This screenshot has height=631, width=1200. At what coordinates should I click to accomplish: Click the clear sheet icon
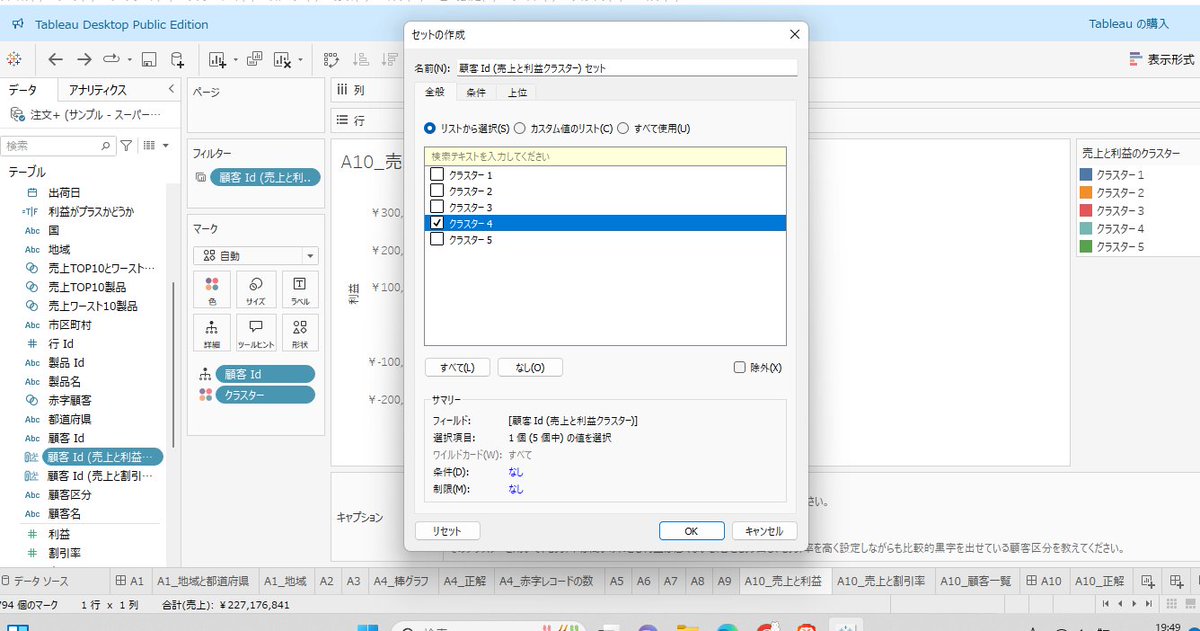pyautogui.click(x=282, y=59)
